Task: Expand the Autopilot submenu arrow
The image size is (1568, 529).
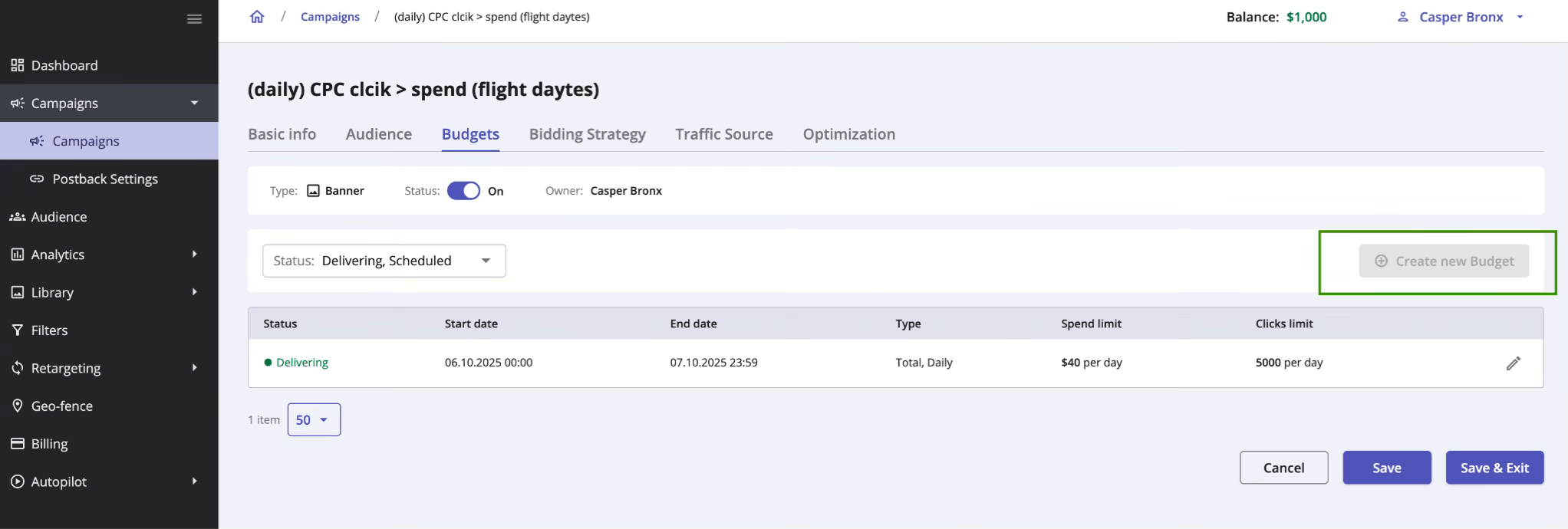Action: pyautogui.click(x=194, y=481)
